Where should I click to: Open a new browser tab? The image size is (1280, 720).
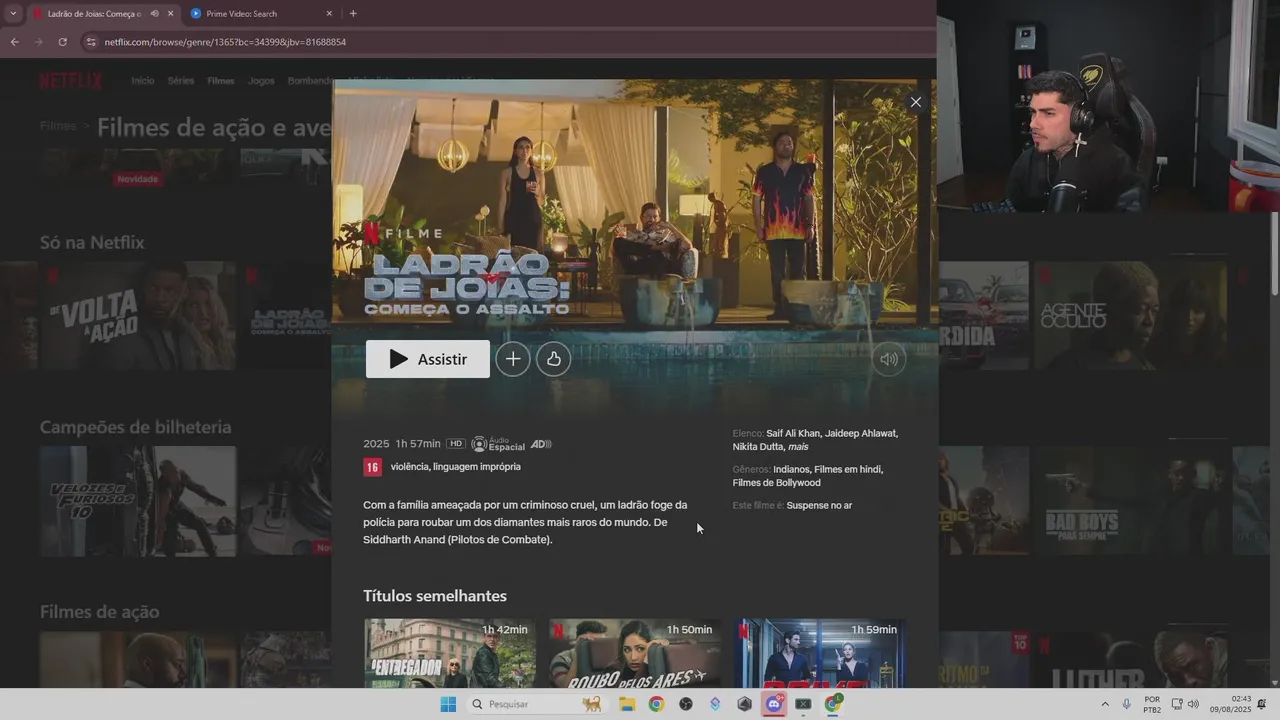[353, 14]
